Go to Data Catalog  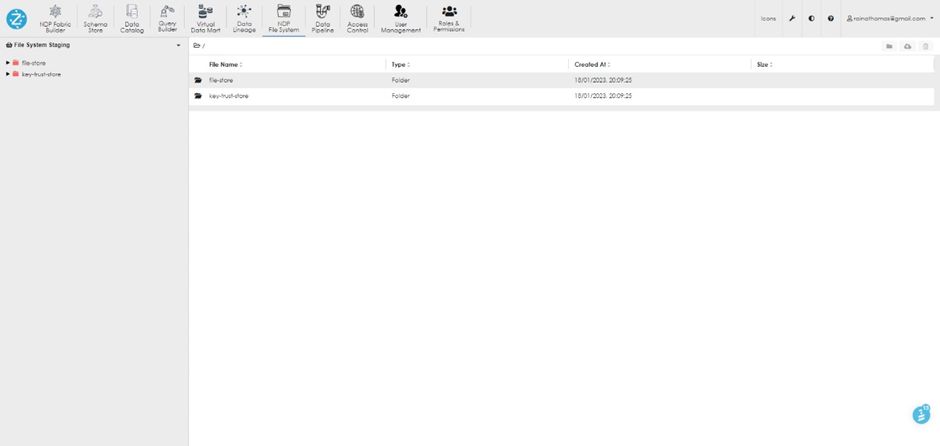click(x=132, y=18)
